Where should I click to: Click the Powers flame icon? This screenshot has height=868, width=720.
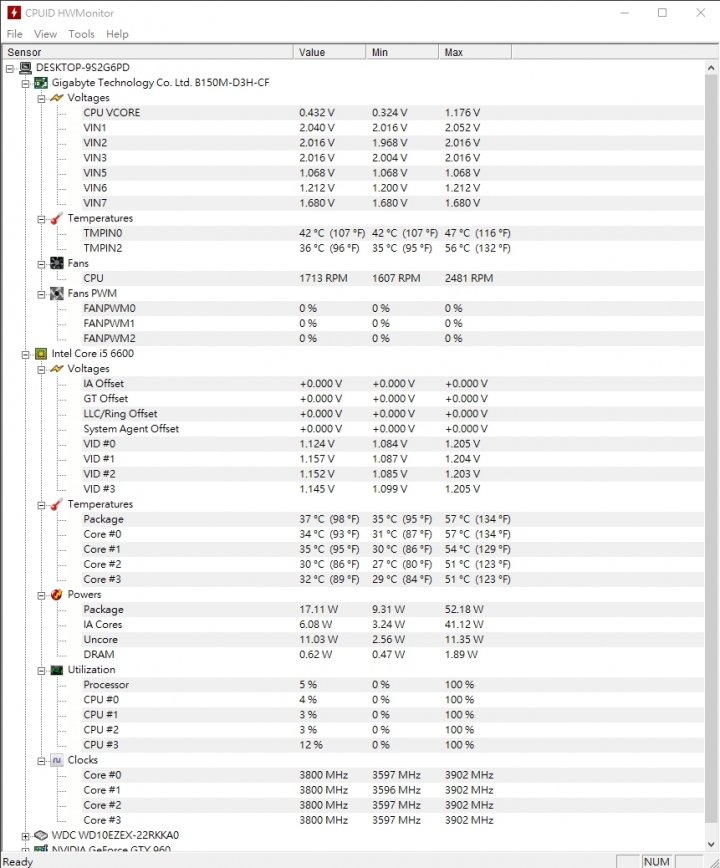pyautogui.click(x=56, y=595)
